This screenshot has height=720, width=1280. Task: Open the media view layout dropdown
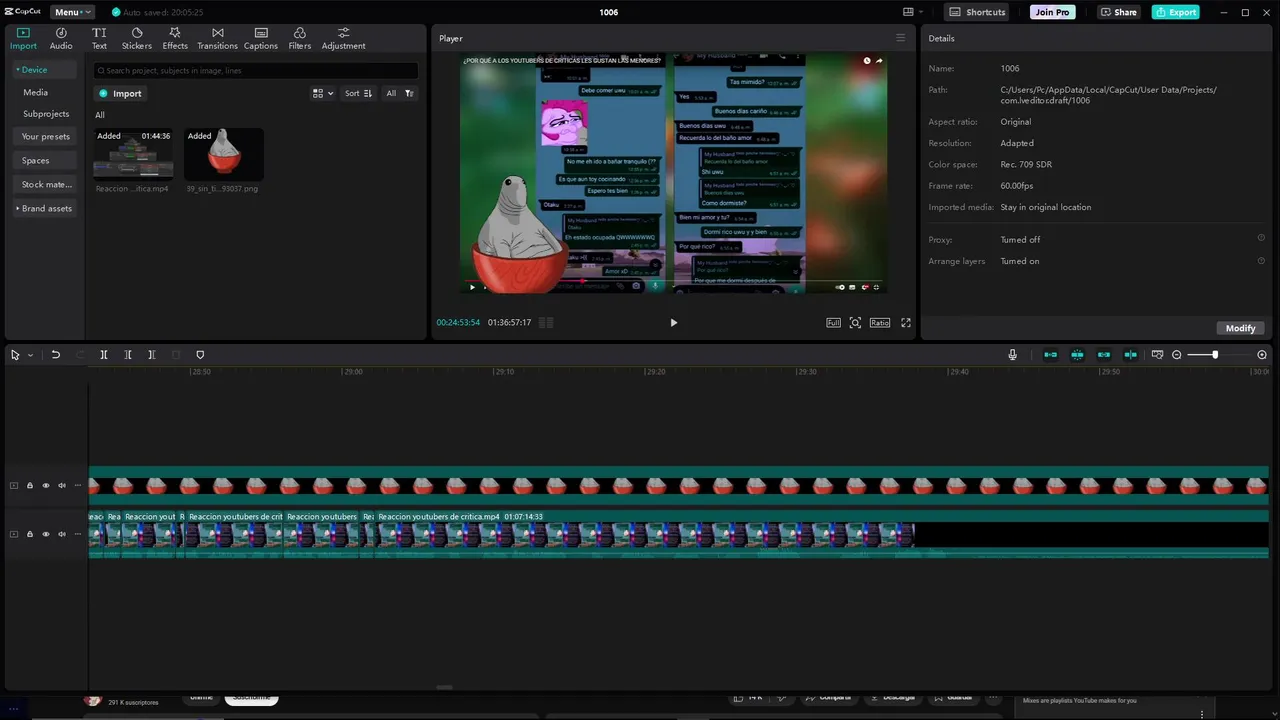click(x=323, y=93)
